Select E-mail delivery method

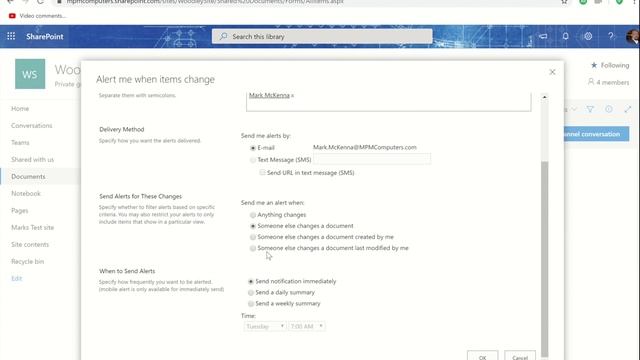[x=253, y=148]
